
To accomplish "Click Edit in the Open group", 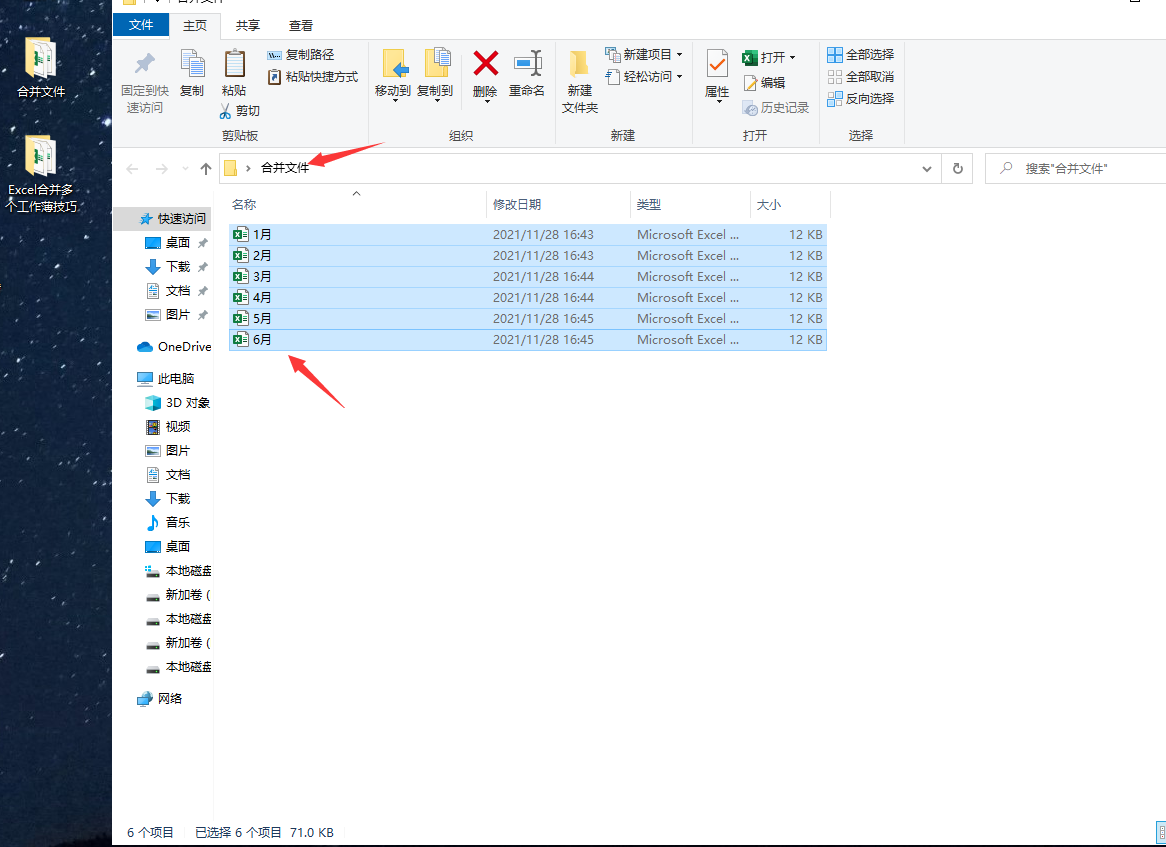I will [x=764, y=83].
